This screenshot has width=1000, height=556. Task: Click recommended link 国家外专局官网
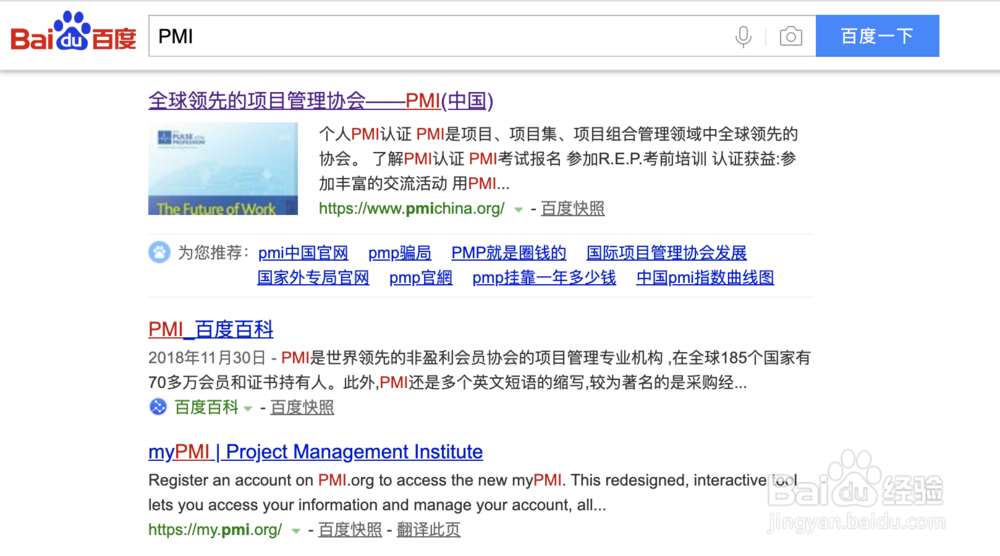(313, 278)
